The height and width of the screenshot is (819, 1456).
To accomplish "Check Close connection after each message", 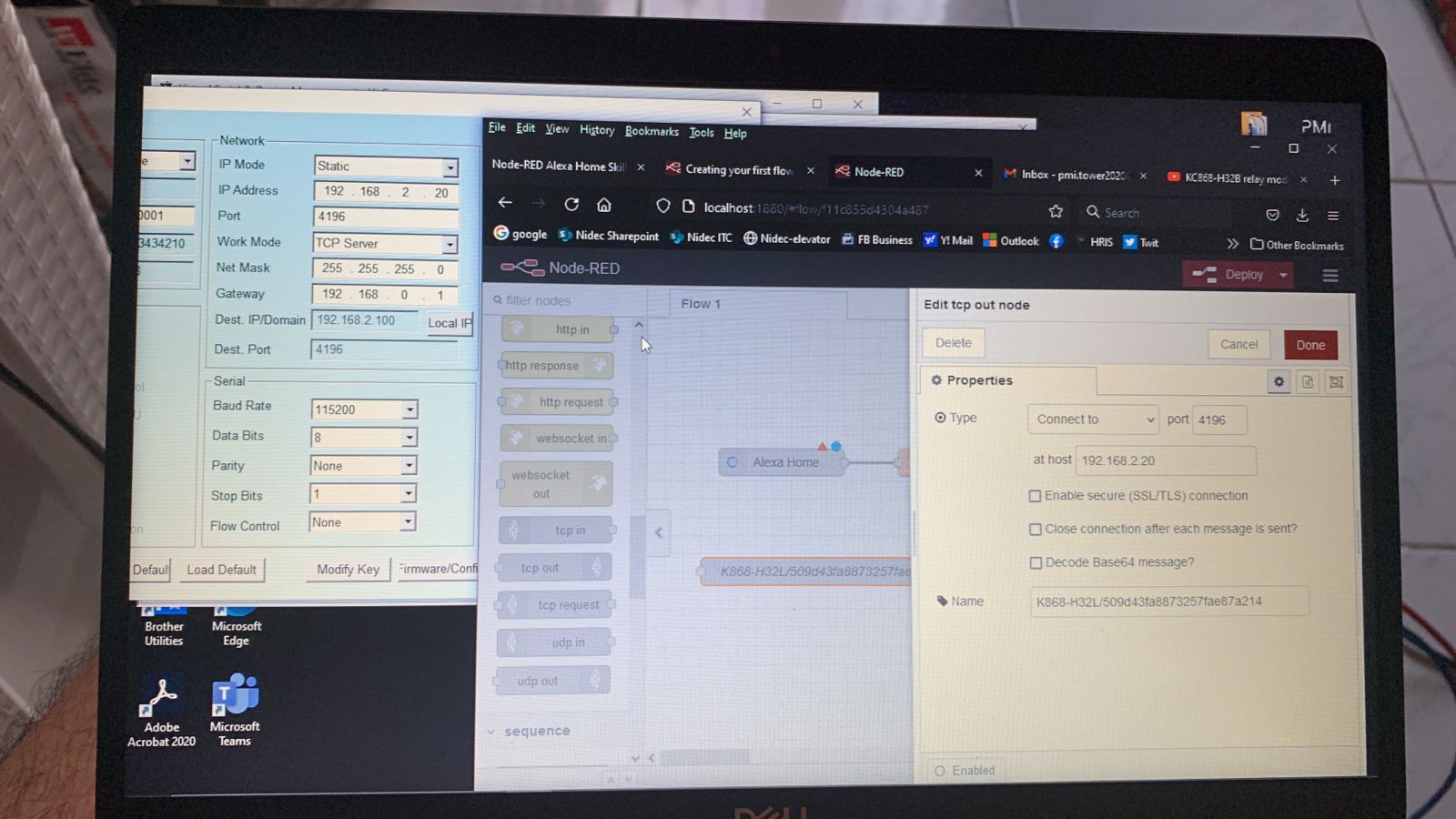I will tap(1036, 530).
